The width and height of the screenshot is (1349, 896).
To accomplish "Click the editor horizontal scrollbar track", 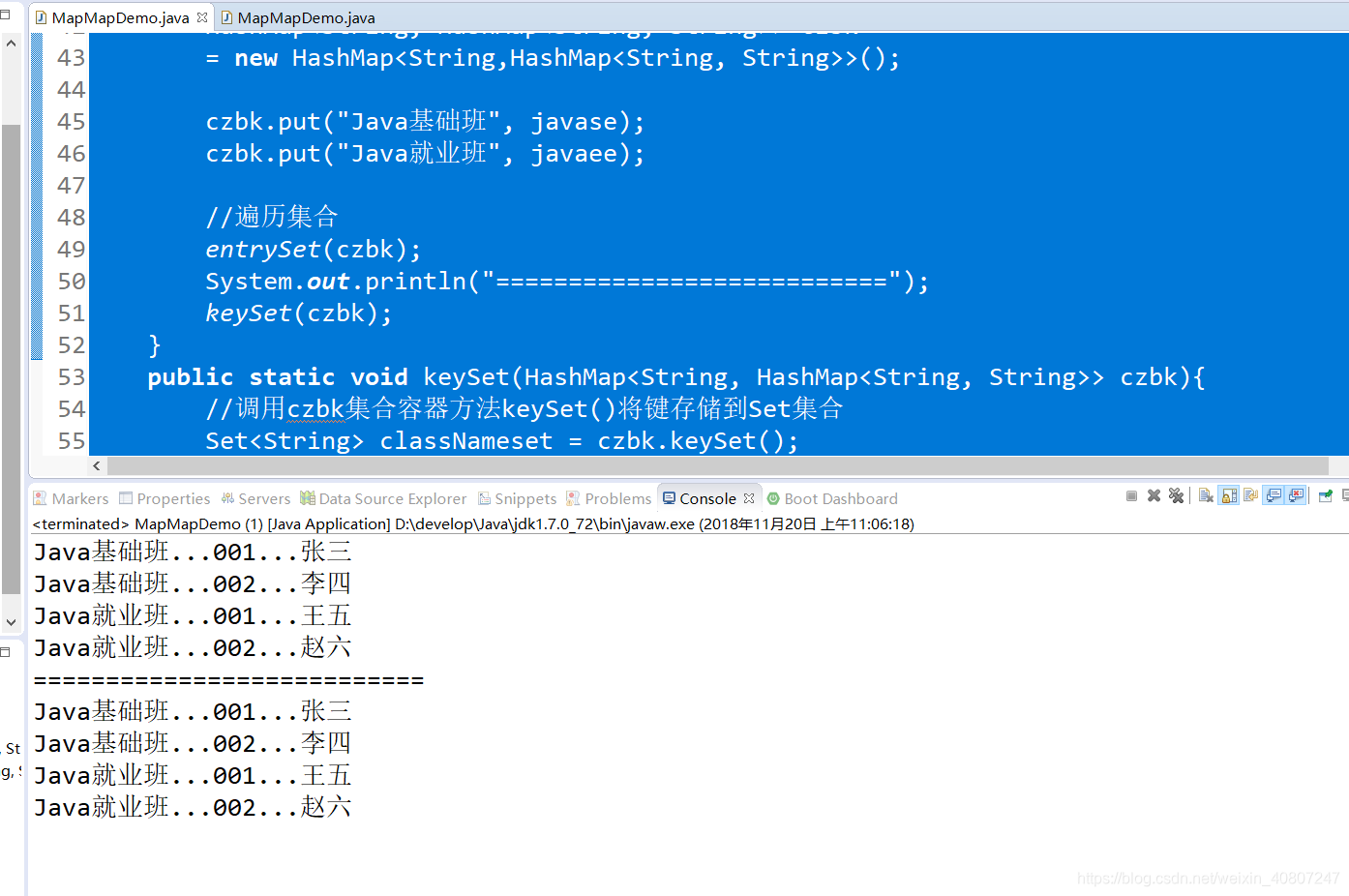I will tap(716, 465).
